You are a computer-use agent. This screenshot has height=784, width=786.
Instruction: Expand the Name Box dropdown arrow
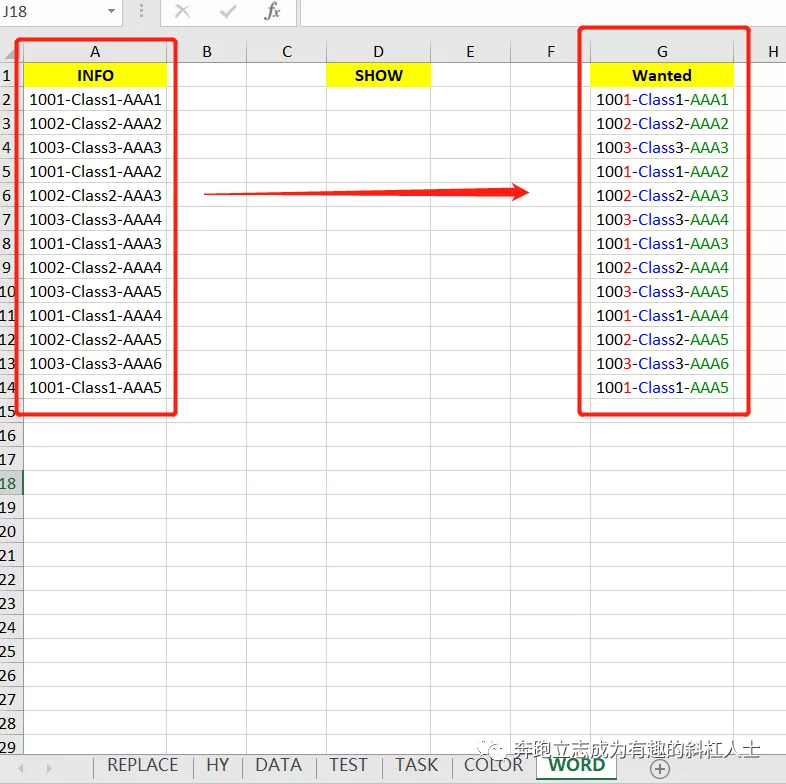pos(111,11)
